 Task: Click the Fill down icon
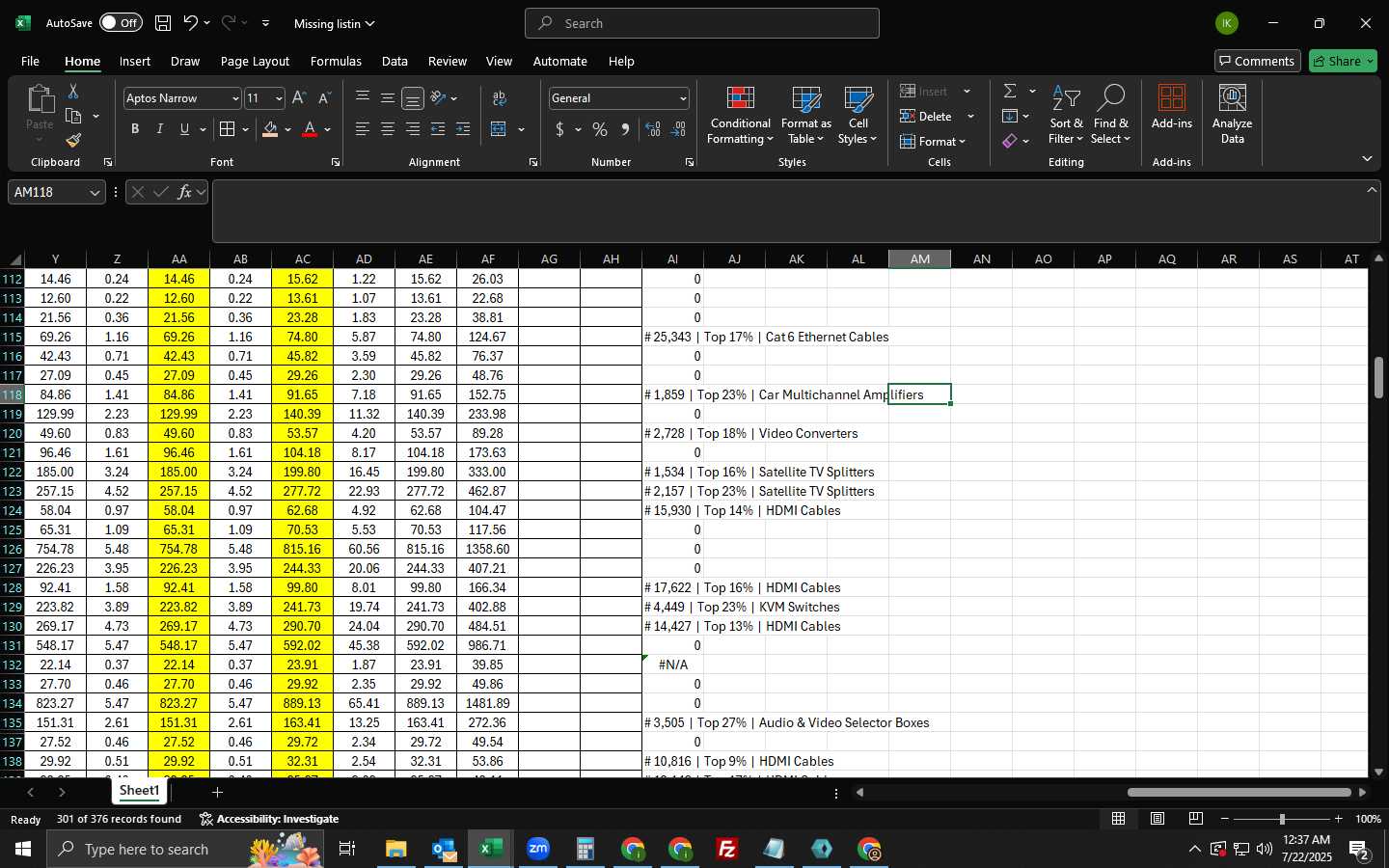tap(1010, 116)
